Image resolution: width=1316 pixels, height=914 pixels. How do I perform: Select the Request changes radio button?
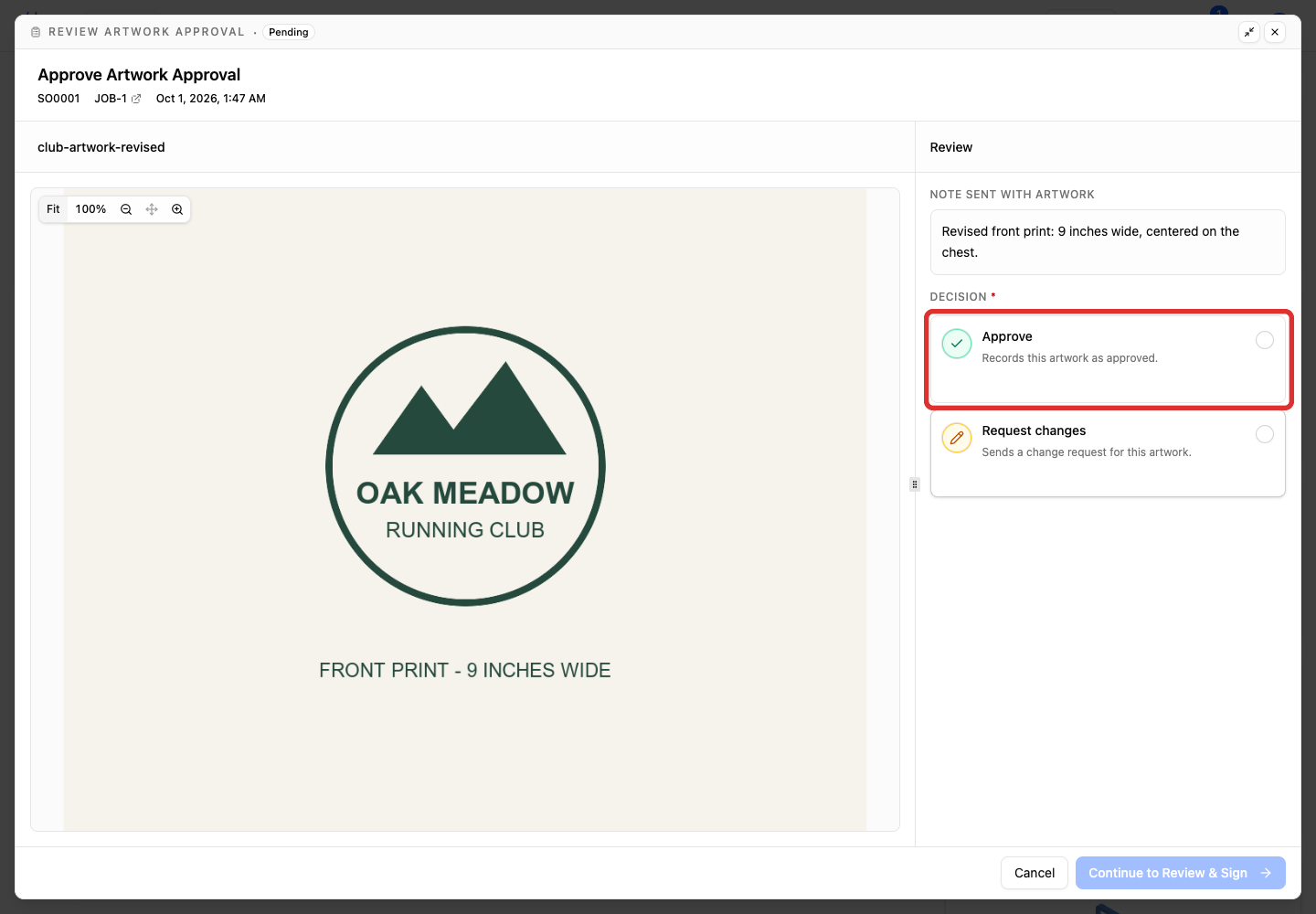tap(1265, 434)
